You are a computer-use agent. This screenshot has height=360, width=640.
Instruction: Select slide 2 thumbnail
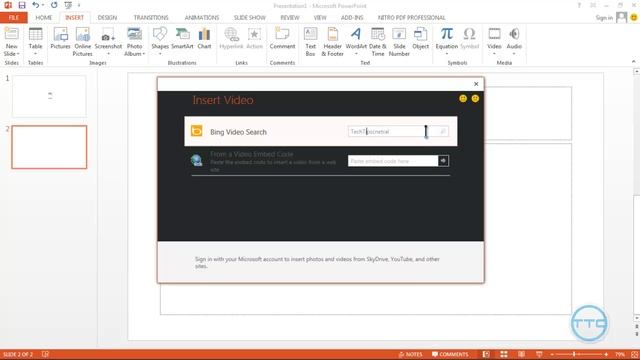49,147
